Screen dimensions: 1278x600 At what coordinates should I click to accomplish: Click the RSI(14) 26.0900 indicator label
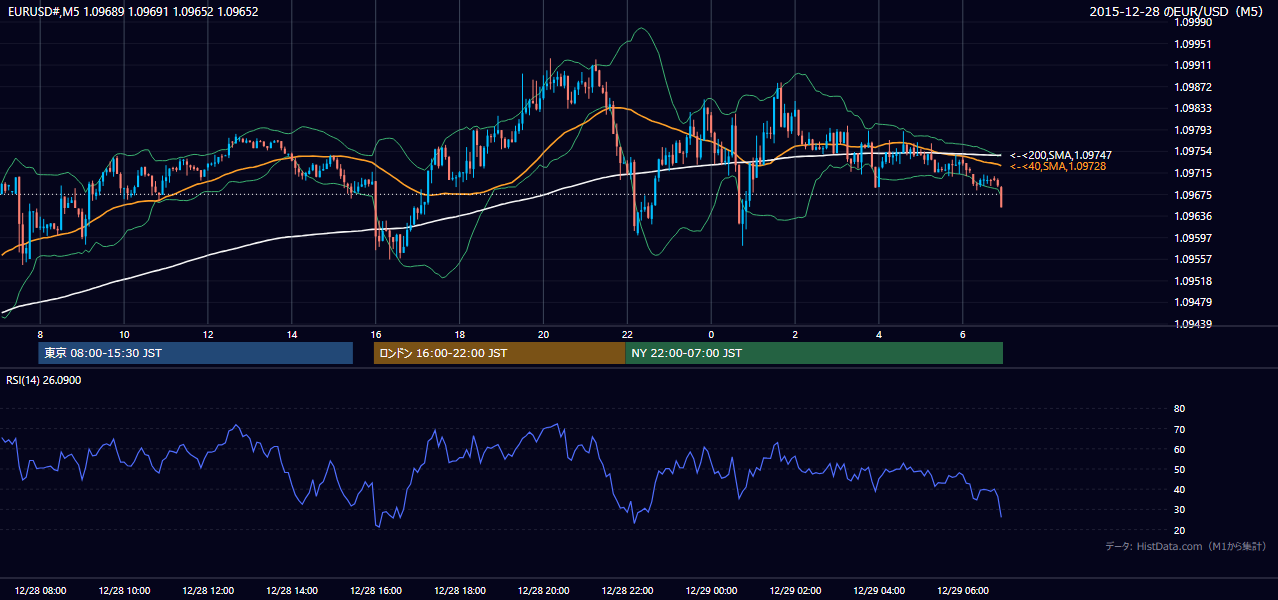click(44, 380)
